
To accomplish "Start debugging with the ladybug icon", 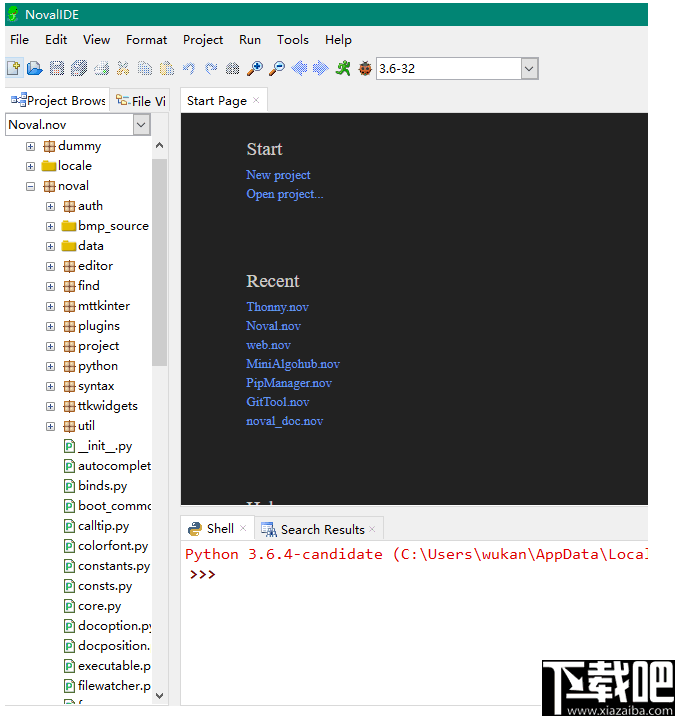I will 365,68.
